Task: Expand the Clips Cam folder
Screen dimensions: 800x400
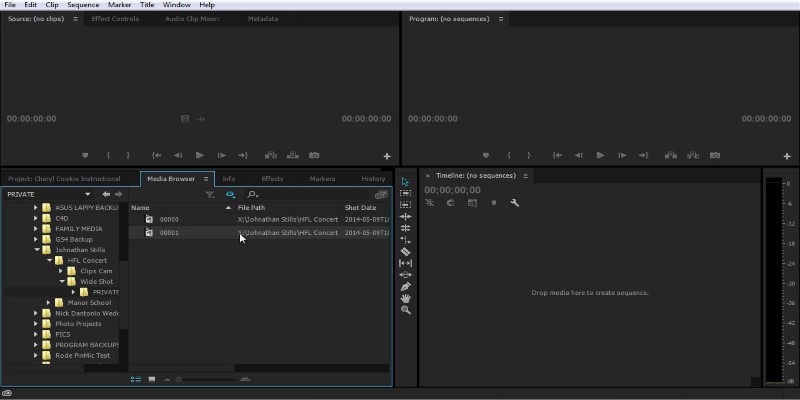Action: (x=61, y=271)
